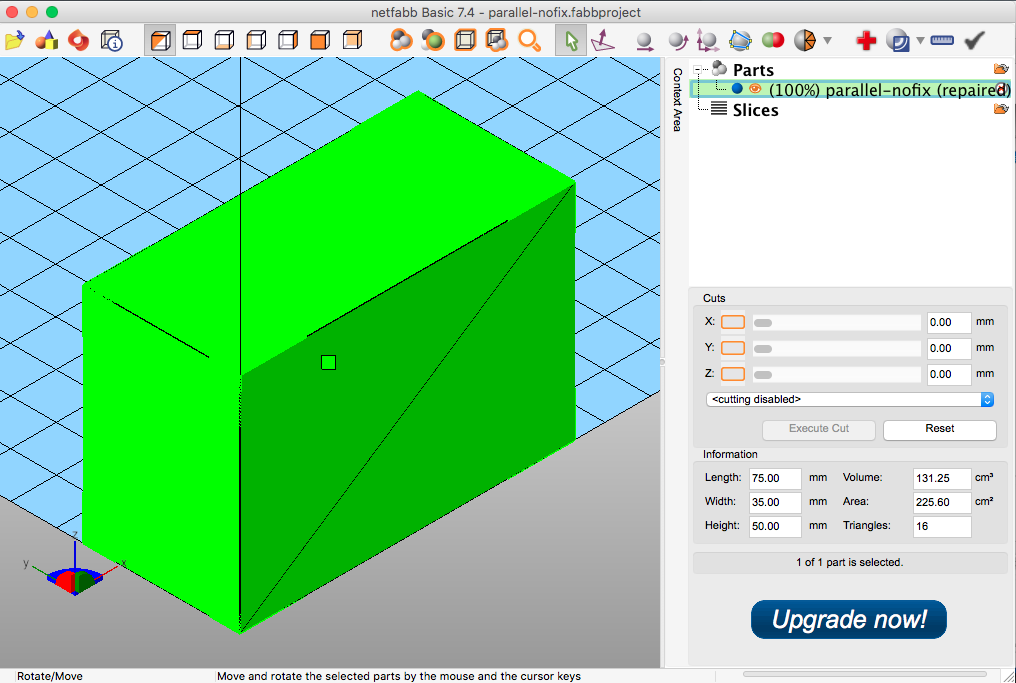Click zoom to all parts icon
Screen dimensions: 1016x683
(x=401, y=40)
